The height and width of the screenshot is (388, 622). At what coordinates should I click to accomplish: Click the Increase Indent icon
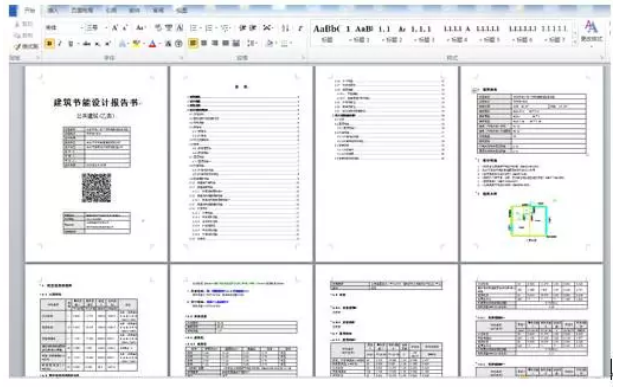point(253,28)
